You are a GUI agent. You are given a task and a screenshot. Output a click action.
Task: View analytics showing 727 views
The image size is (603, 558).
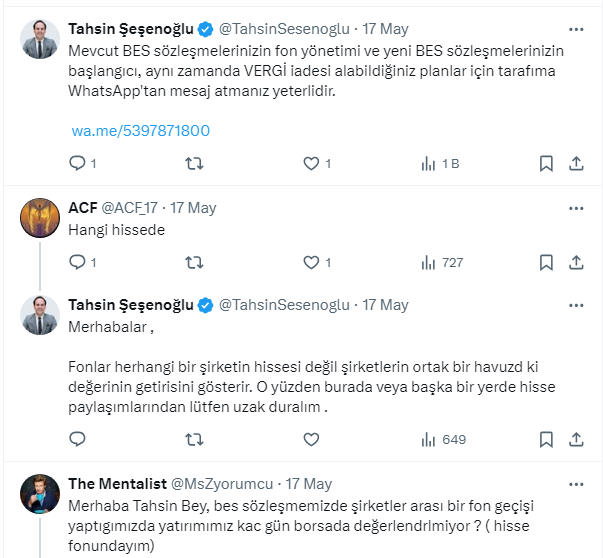pyautogui.click(x=442, y=262)
